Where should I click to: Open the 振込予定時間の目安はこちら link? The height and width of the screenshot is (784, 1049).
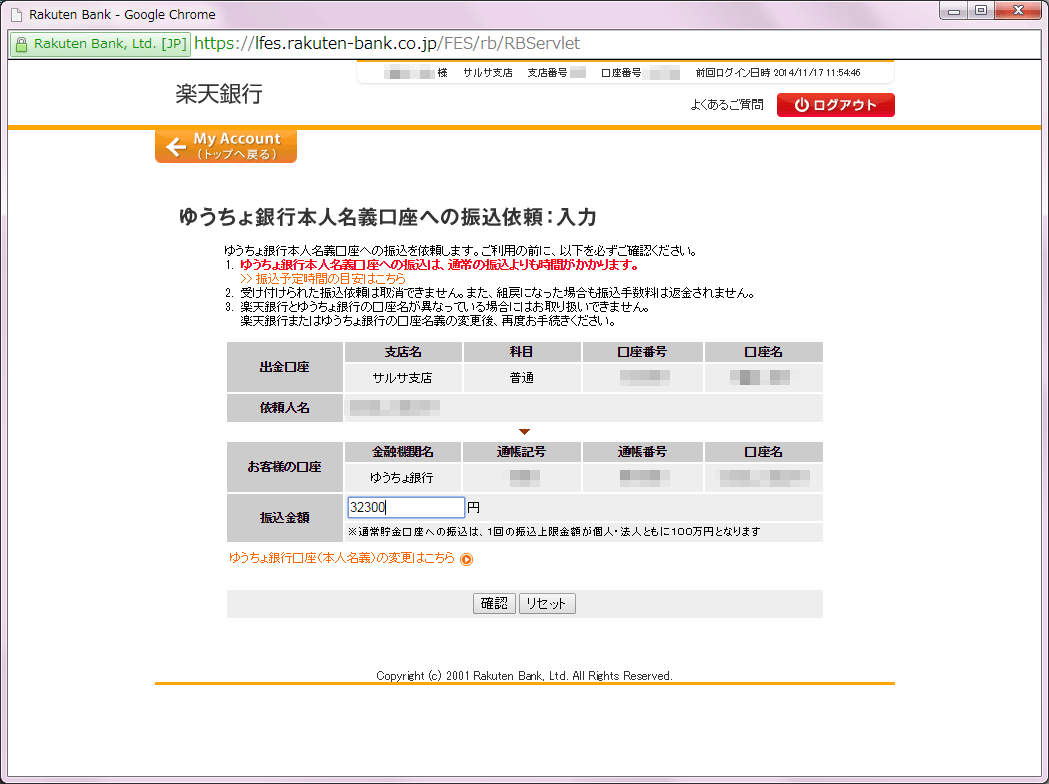[323, 278]
